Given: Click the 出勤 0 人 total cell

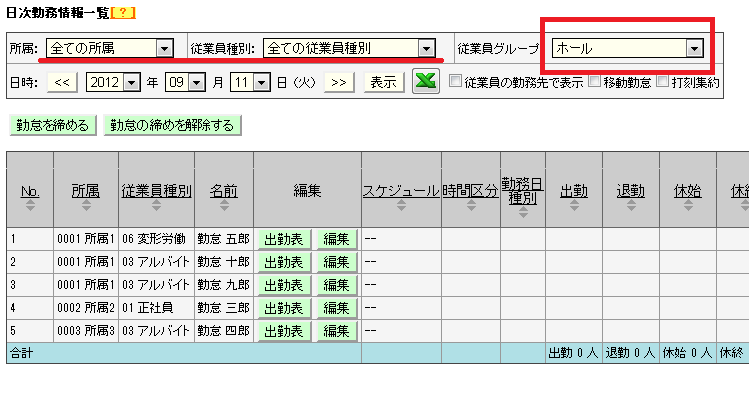Looking at the screenshot, I should pos(574,353).
